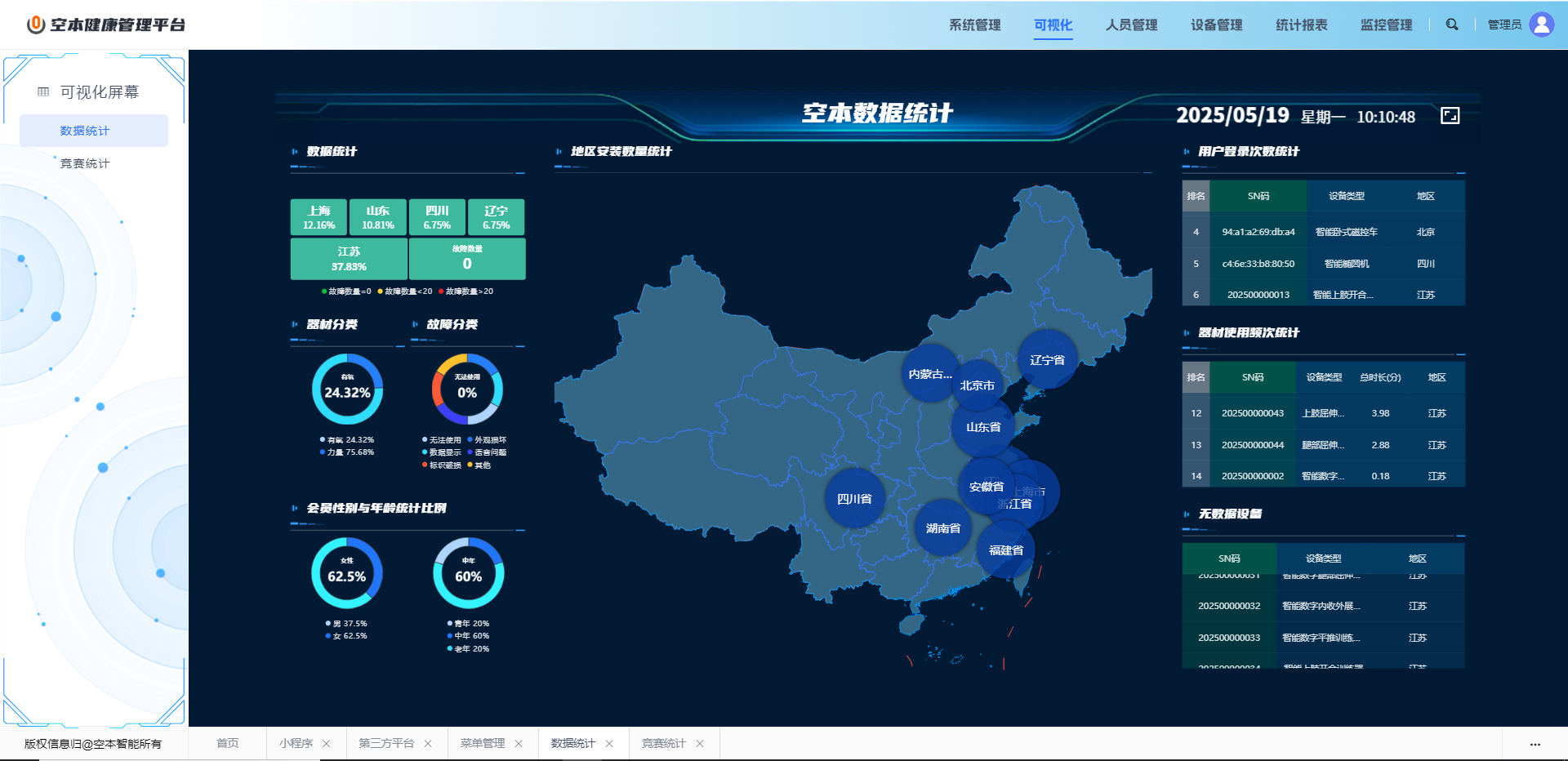The width and height of the screenshot is (1568, 761).
Task: Open the admin user avatar
Action: click(1541, 24)
